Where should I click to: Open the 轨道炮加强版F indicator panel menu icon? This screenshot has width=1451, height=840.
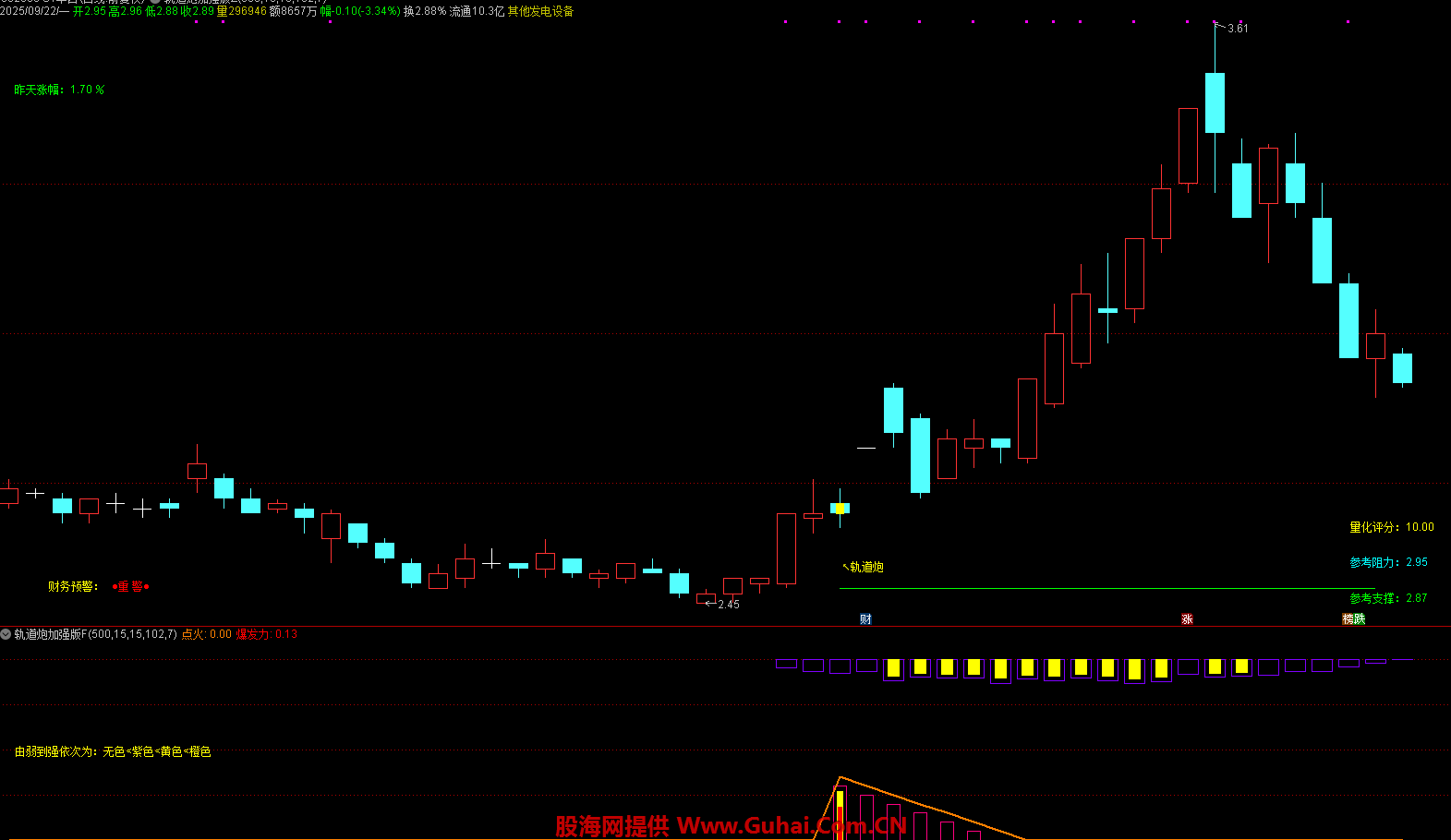(6, 634)
